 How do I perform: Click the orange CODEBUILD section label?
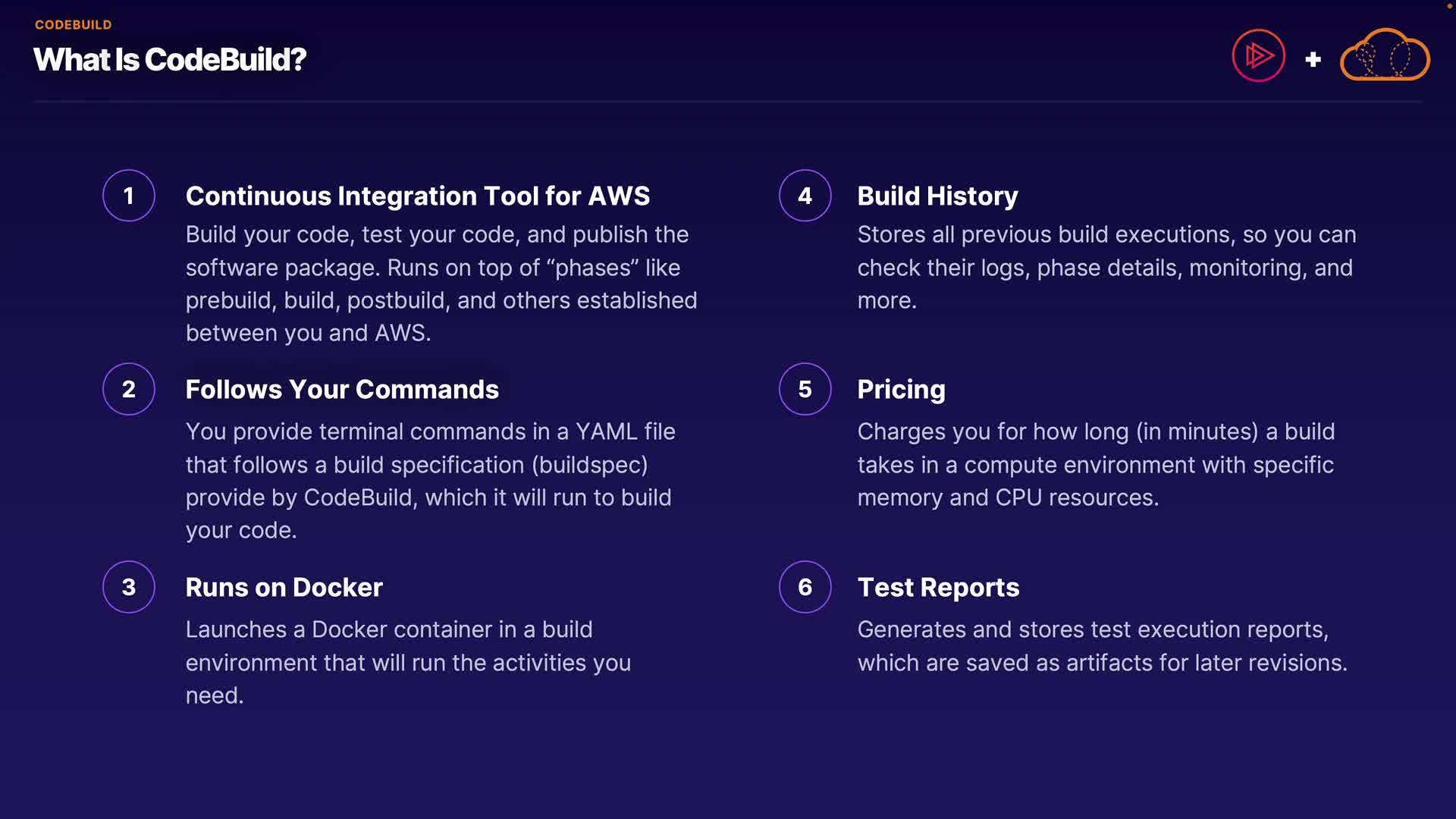73,24
